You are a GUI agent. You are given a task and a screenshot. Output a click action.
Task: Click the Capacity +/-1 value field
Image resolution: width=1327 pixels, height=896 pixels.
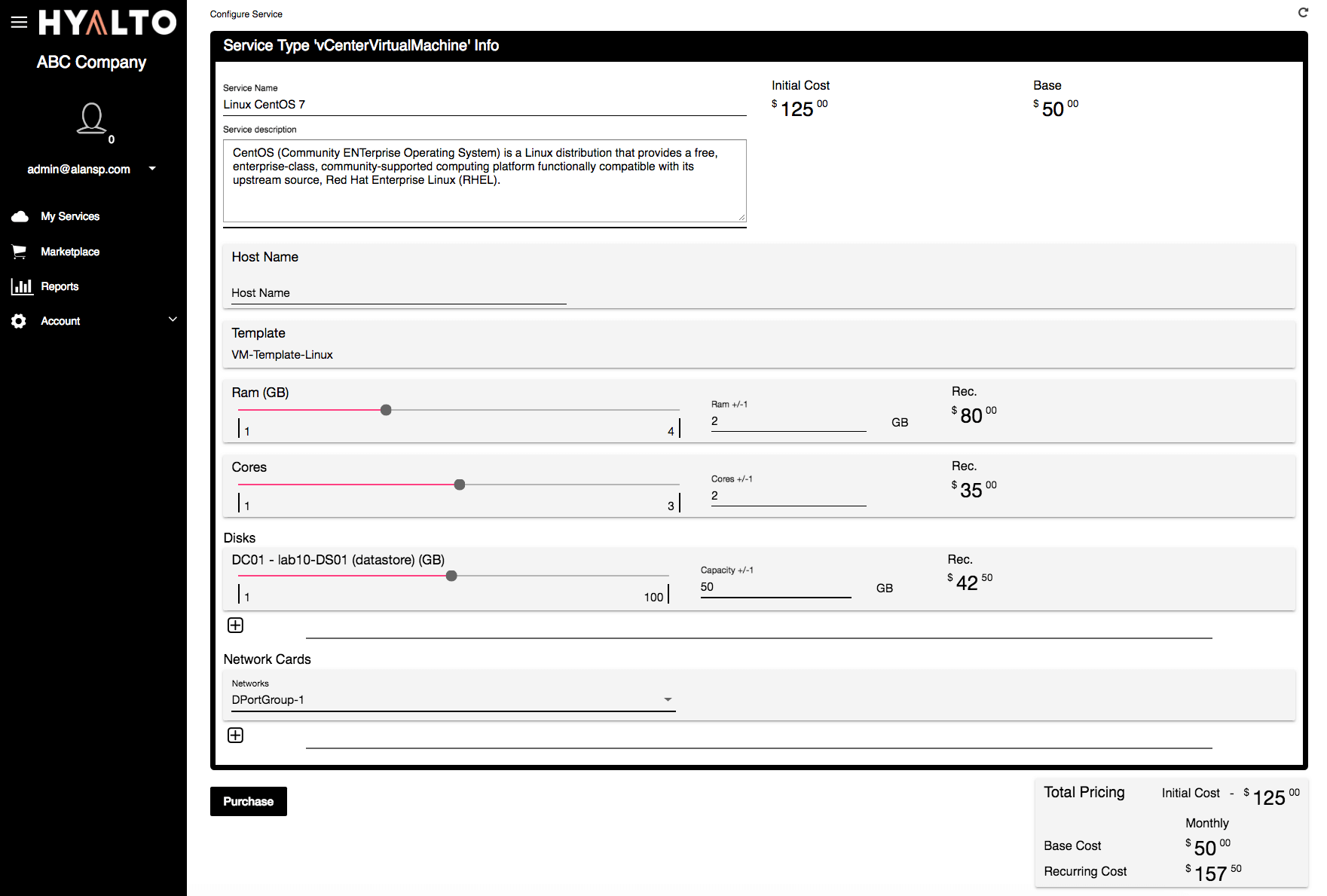point(776,587)
